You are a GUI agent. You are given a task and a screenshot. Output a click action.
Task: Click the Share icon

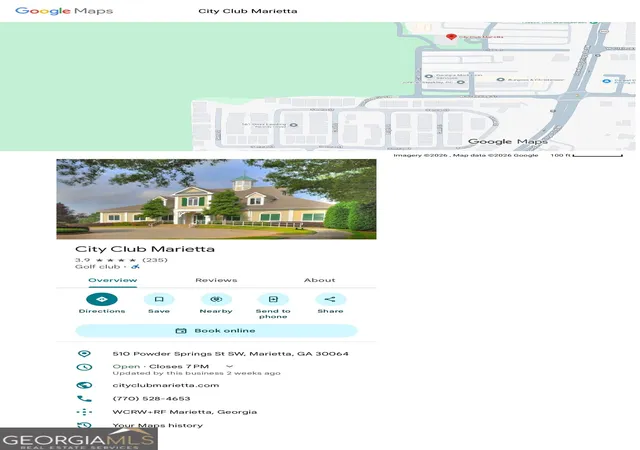pos(330,299)
